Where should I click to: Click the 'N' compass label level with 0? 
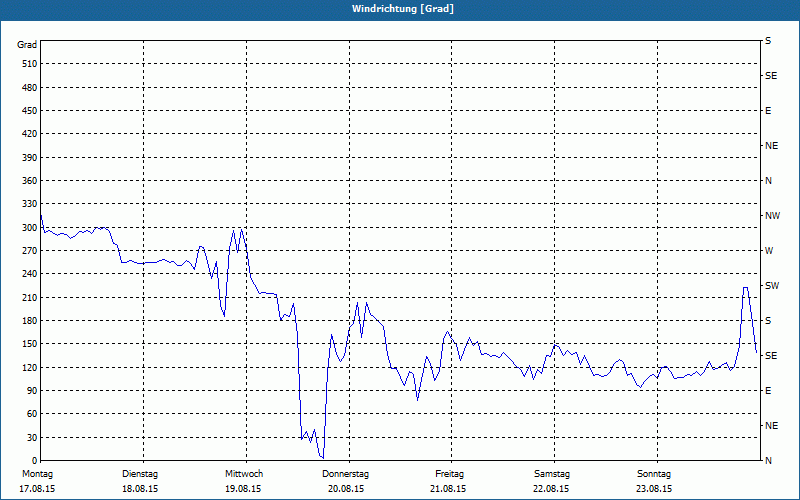(x=768, y=461)
